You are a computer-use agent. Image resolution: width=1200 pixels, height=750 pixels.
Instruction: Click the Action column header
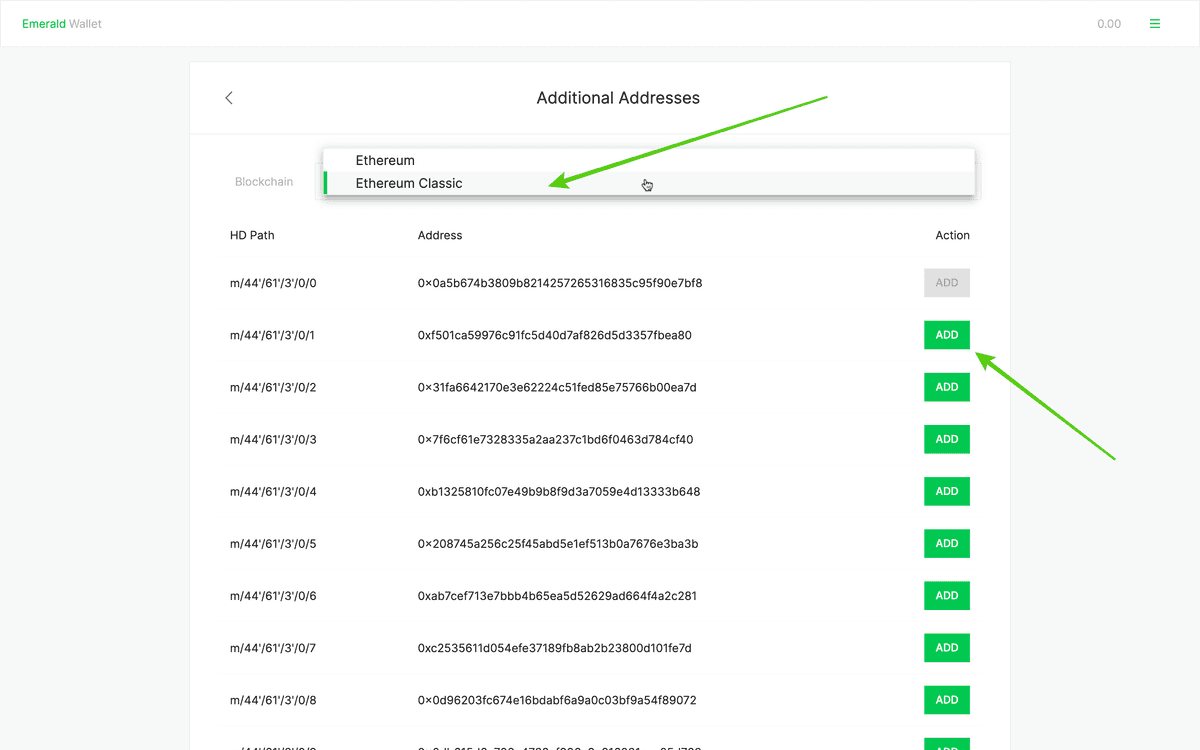[x=953, y=235]
